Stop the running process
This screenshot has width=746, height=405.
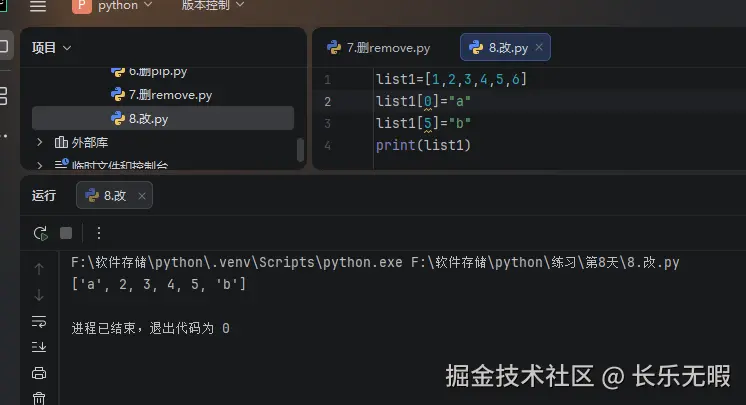[x=66, y=233]
